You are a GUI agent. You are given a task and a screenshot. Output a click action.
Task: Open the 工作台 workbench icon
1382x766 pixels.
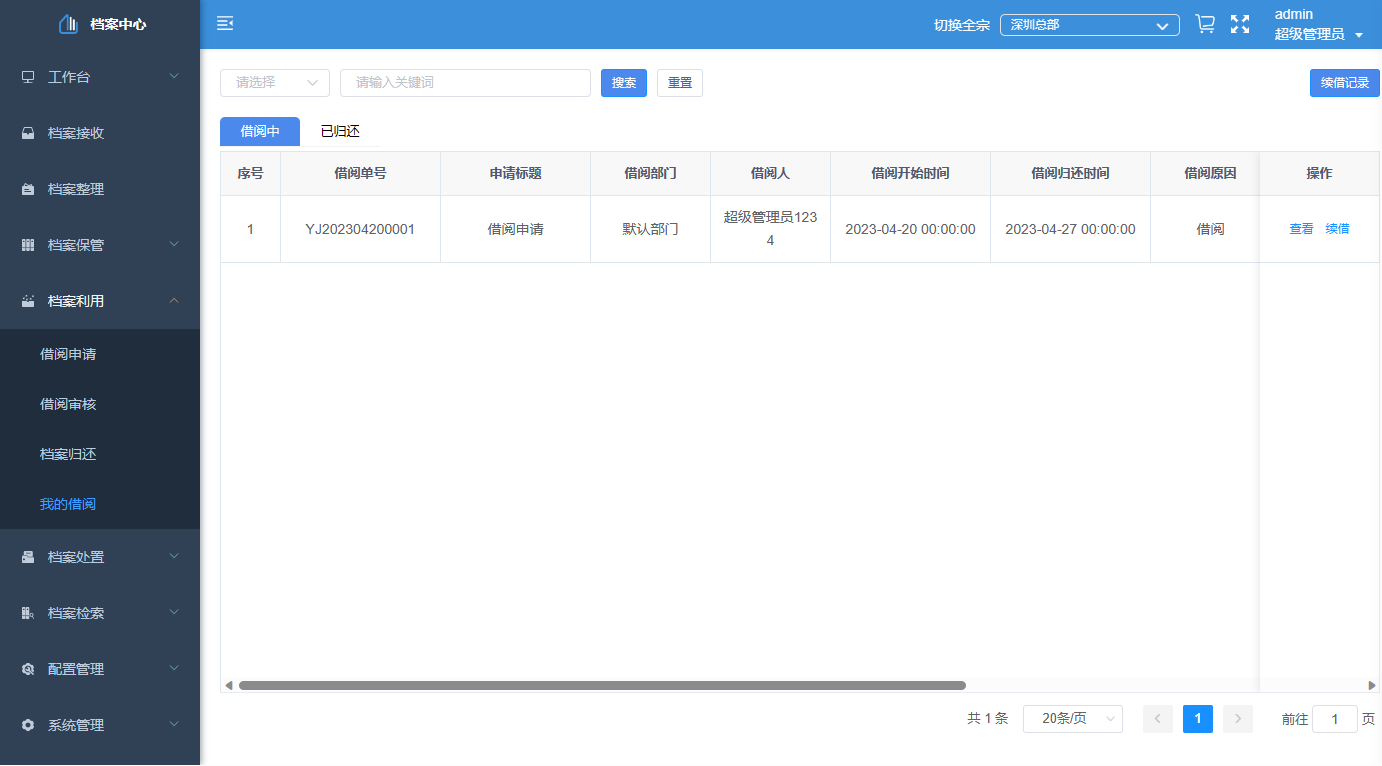pos(28,76)
